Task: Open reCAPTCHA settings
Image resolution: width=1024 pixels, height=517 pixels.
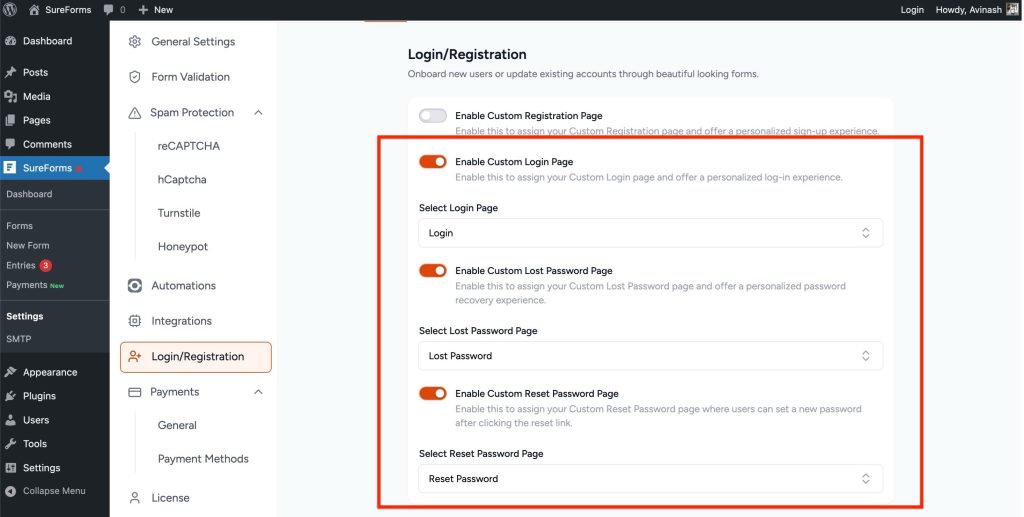Action: coord(189,146)
